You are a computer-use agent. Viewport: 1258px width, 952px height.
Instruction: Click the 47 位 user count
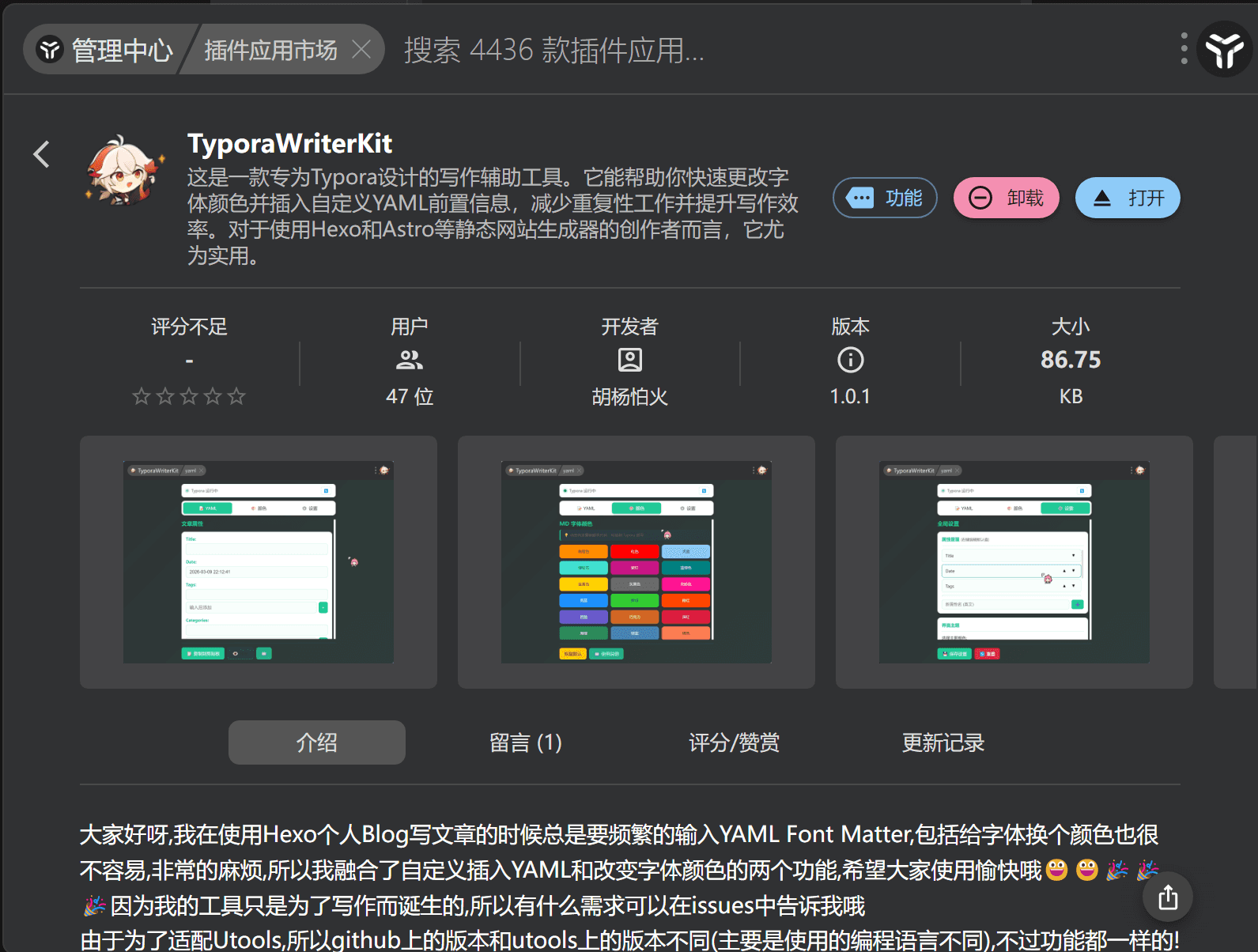tap(410, 396)
